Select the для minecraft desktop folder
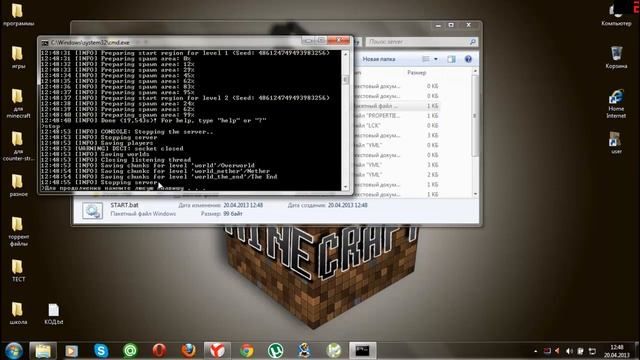Image resolution: width=640 pixels, height=360 pixels. click(18, 103)
